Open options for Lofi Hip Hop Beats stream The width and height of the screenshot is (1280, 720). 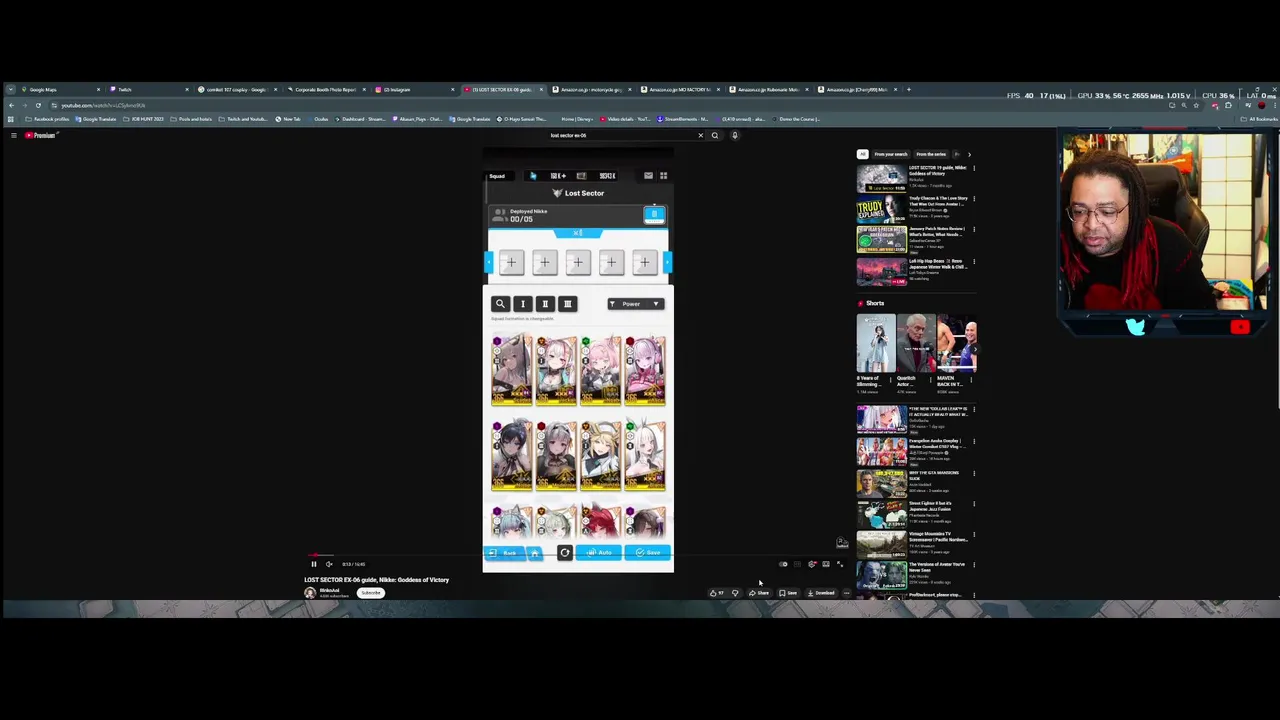(x=974, y=262)
